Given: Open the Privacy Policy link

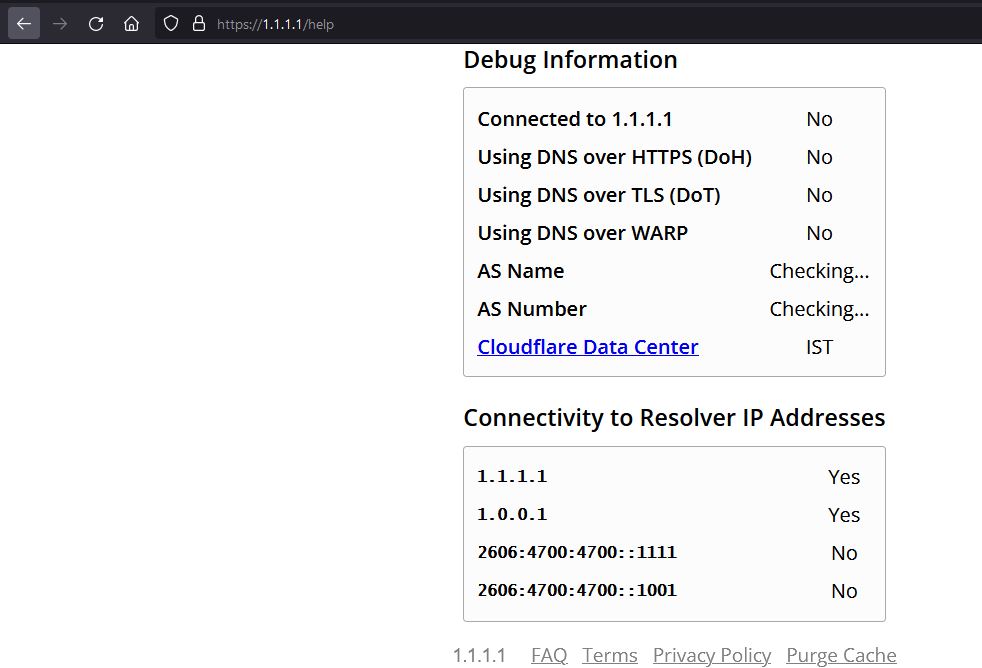Looking at the screenshot, I should pyautogui.click(x=711, y=655).
